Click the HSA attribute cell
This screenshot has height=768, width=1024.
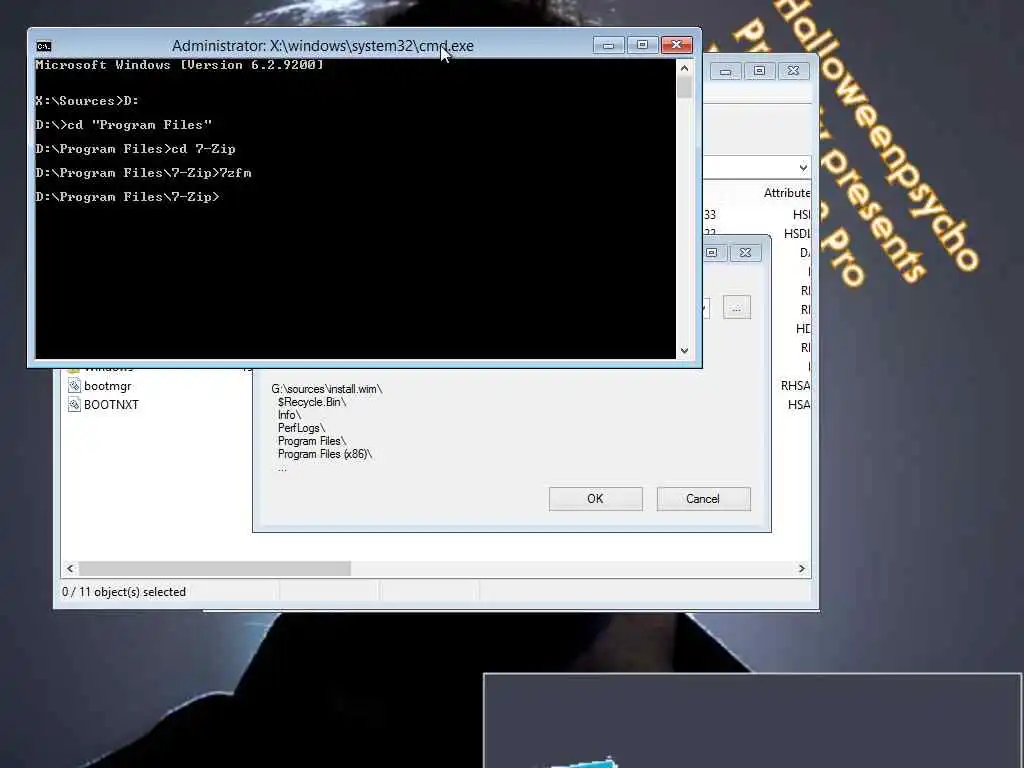[x=799, y=405]
